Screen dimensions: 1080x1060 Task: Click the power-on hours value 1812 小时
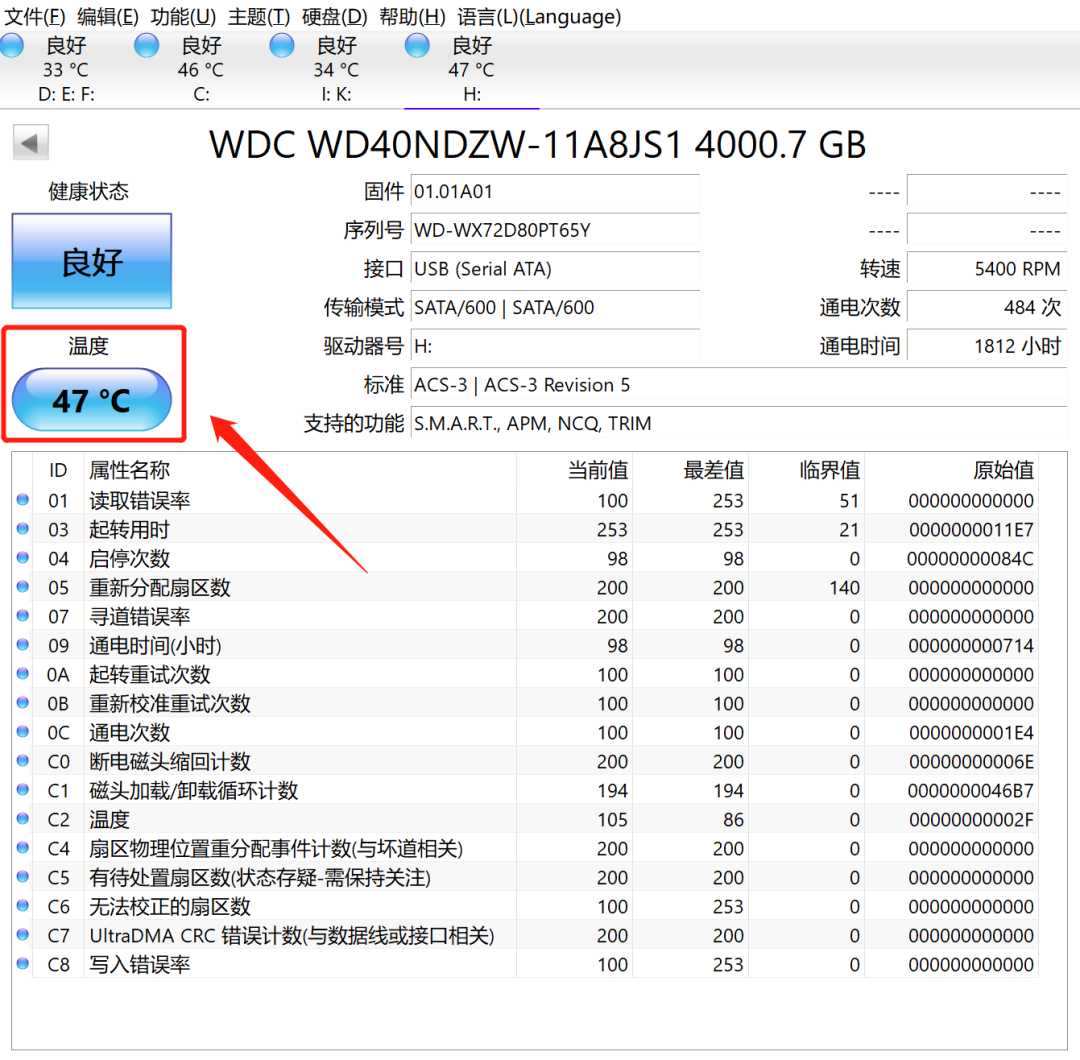tap(987, 345)
